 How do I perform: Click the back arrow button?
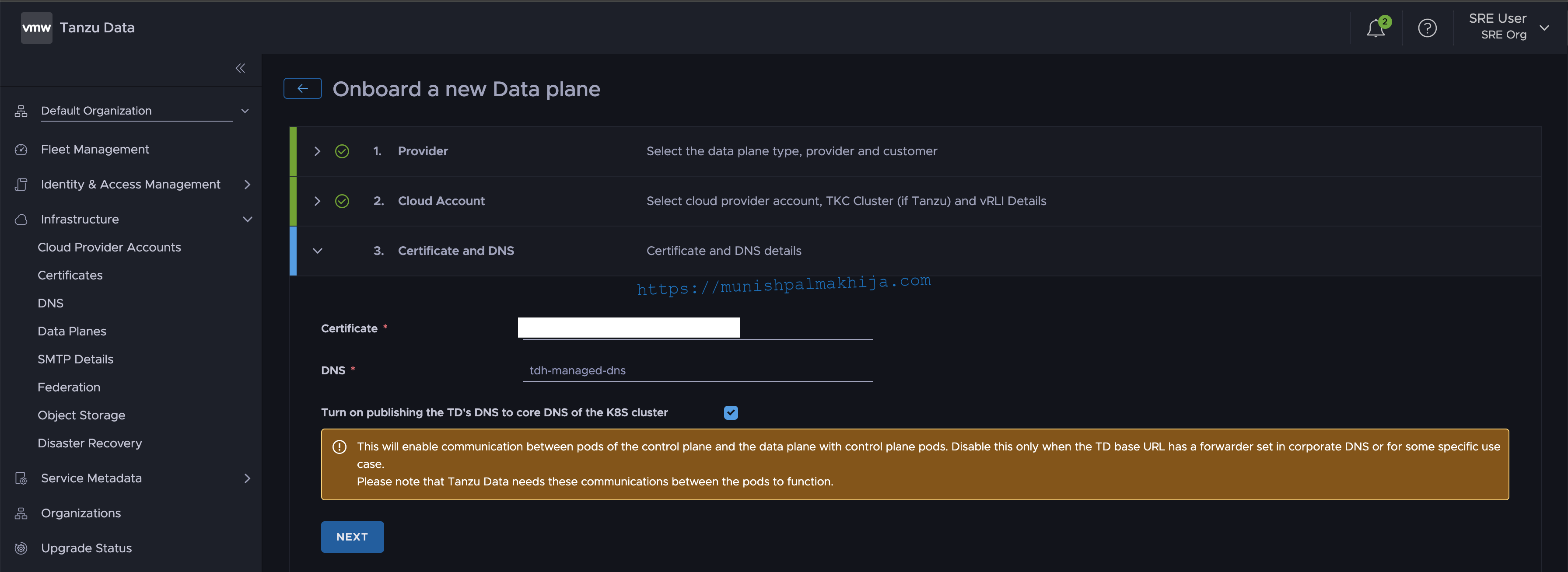(x=302, y=89)
